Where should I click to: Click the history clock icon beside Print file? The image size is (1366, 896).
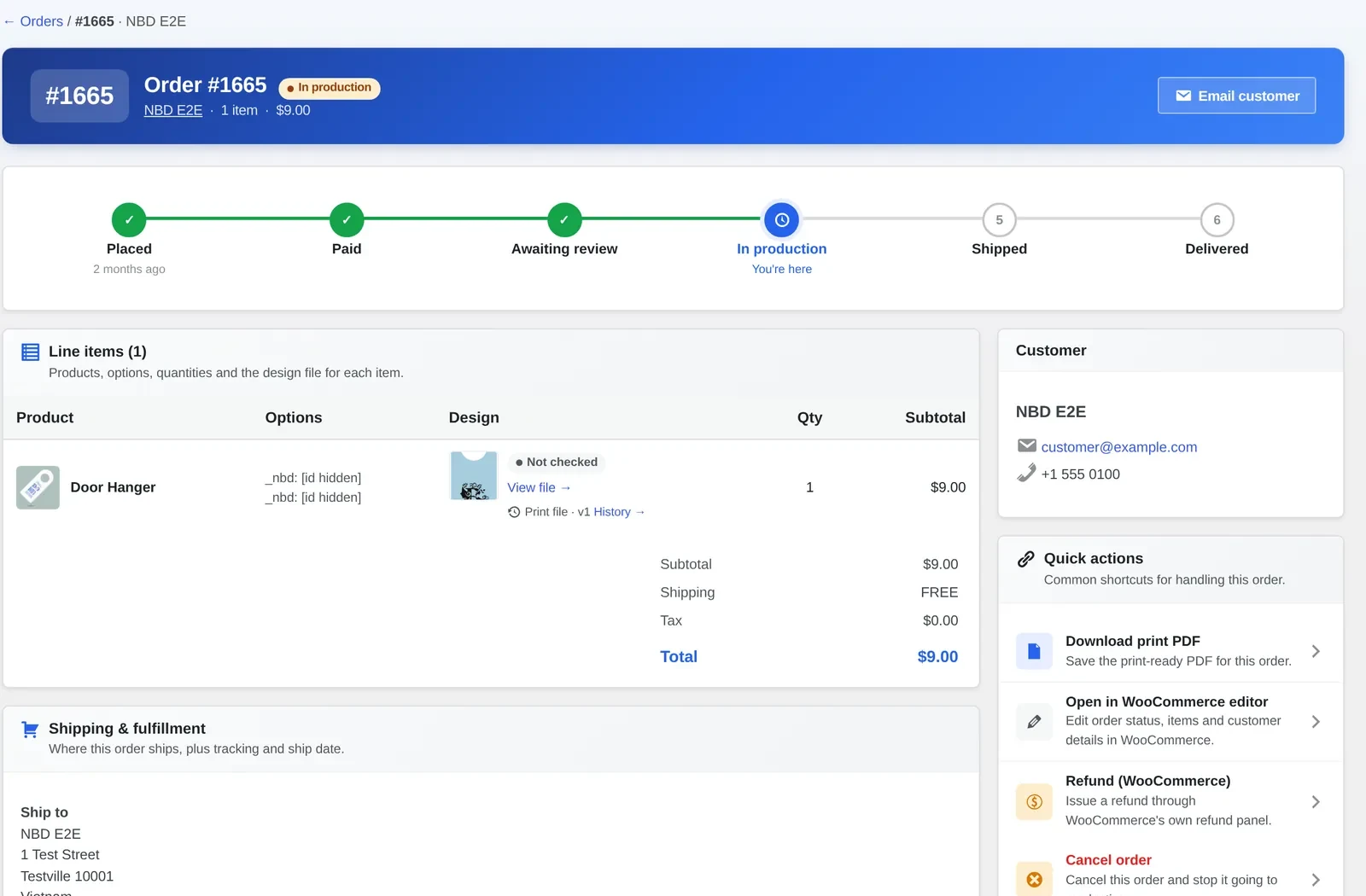[x=514, y=512]
